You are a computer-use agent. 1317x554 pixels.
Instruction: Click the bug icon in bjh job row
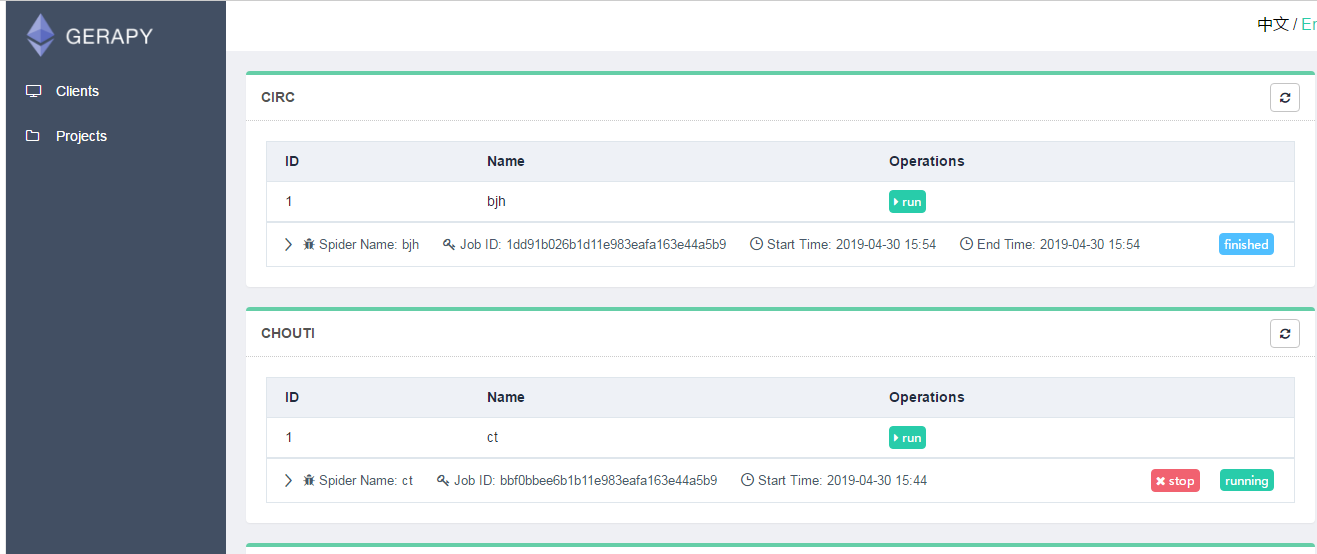click(x=309, y=244)
